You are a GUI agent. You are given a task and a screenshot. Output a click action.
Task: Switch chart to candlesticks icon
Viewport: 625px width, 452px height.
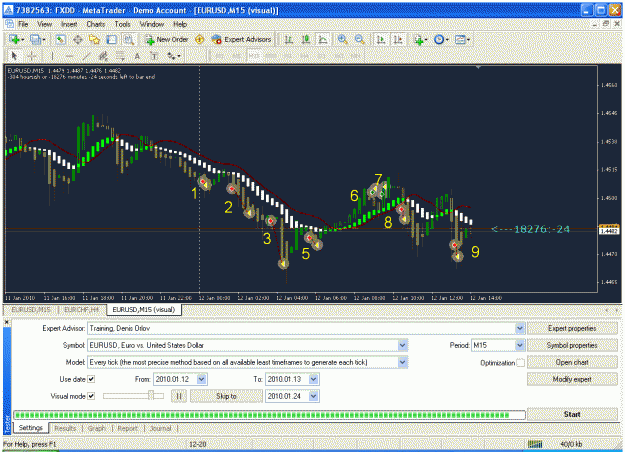coord(306,39)
